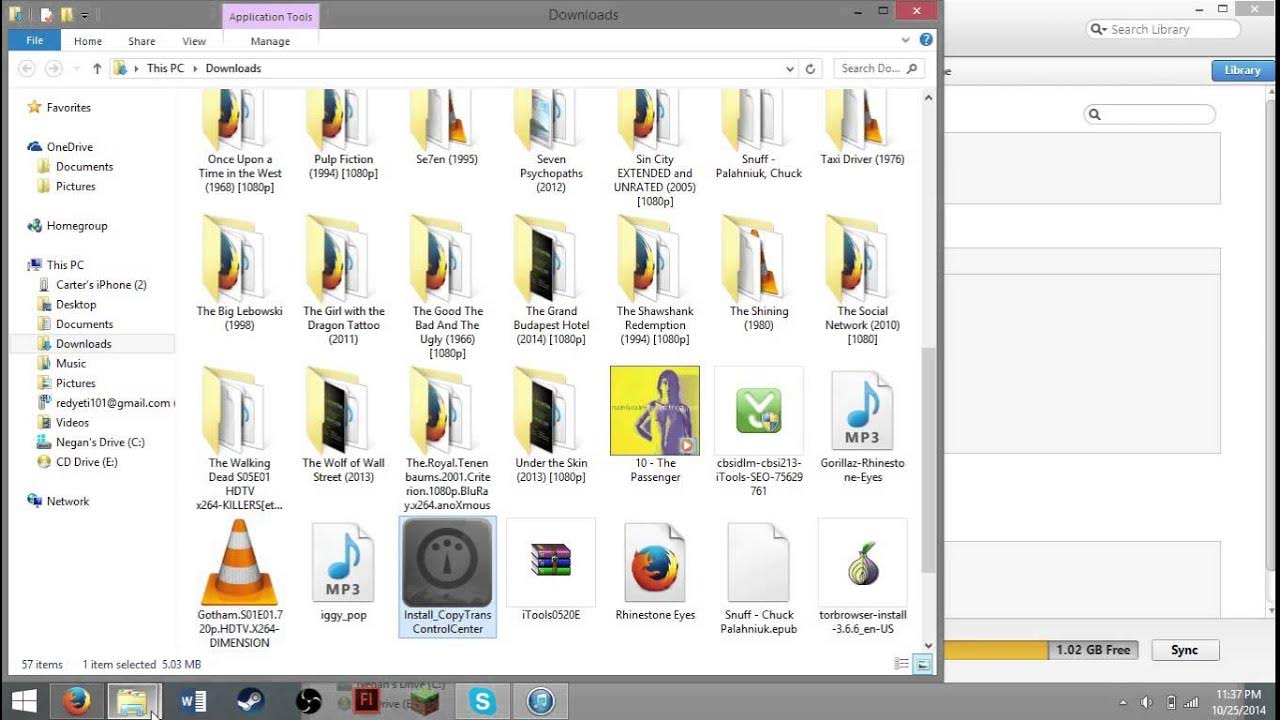Image resolution: width=1280 pixels, height=720 pixels.
Task: Select The Wolf of Wall Street folder
Action: tap(343, 425)
